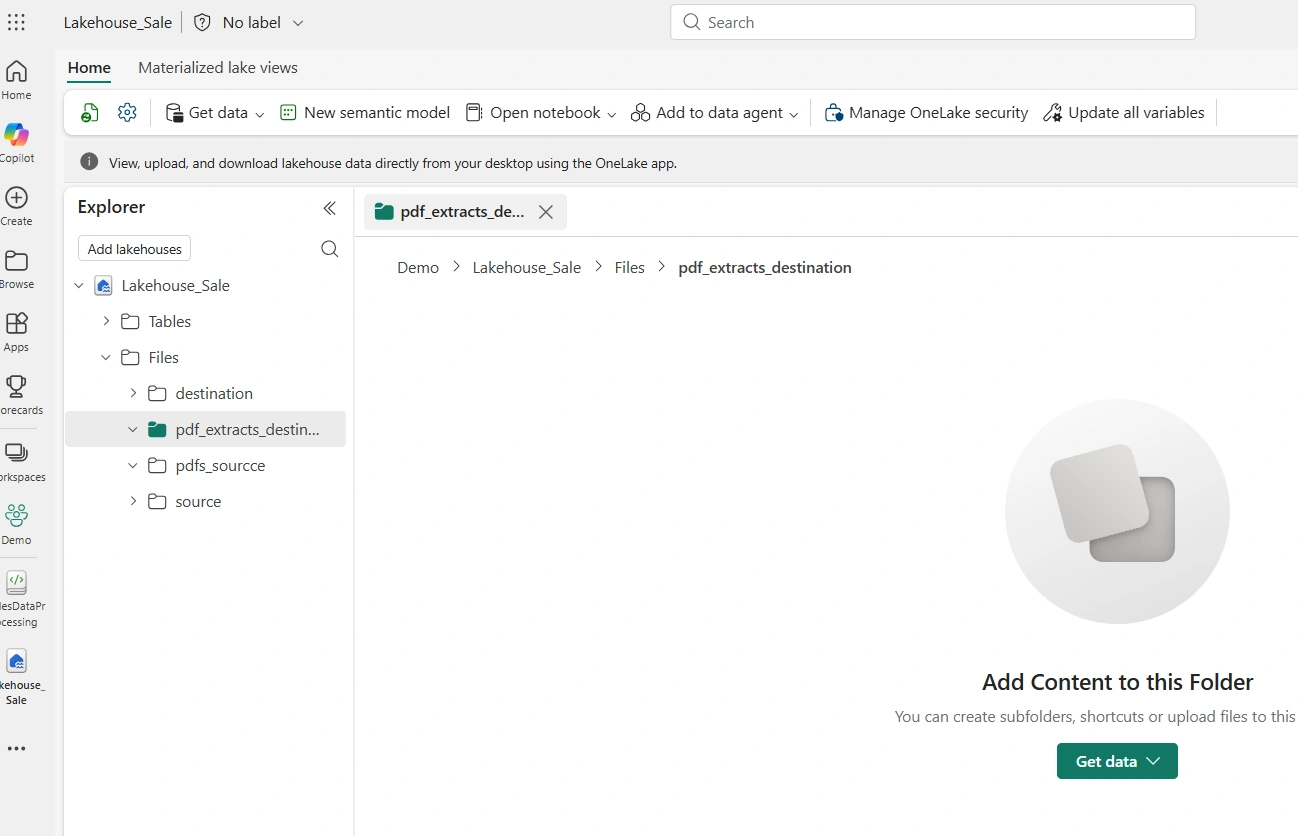The height and width of the screenshot is (836, 1298).
Task: Switch to the Home tab
Action: tap(89, 68)
